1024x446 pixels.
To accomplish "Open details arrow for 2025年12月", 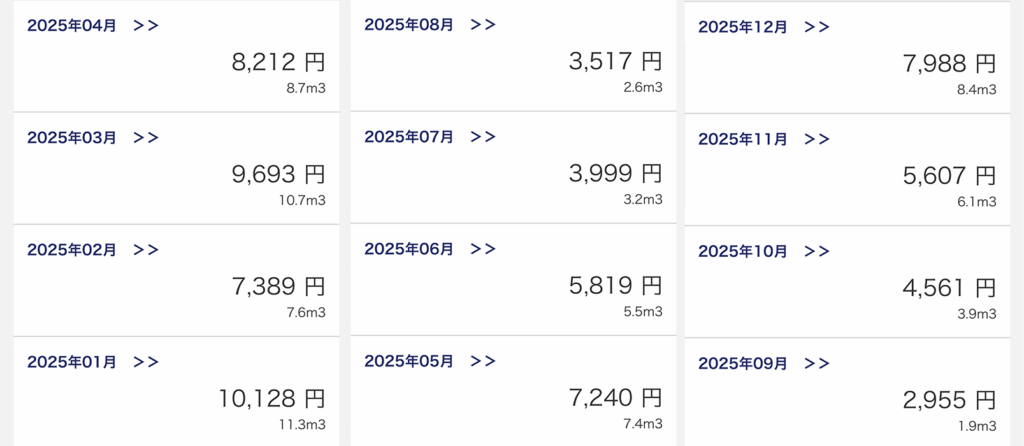I will (x=817, y=27).
